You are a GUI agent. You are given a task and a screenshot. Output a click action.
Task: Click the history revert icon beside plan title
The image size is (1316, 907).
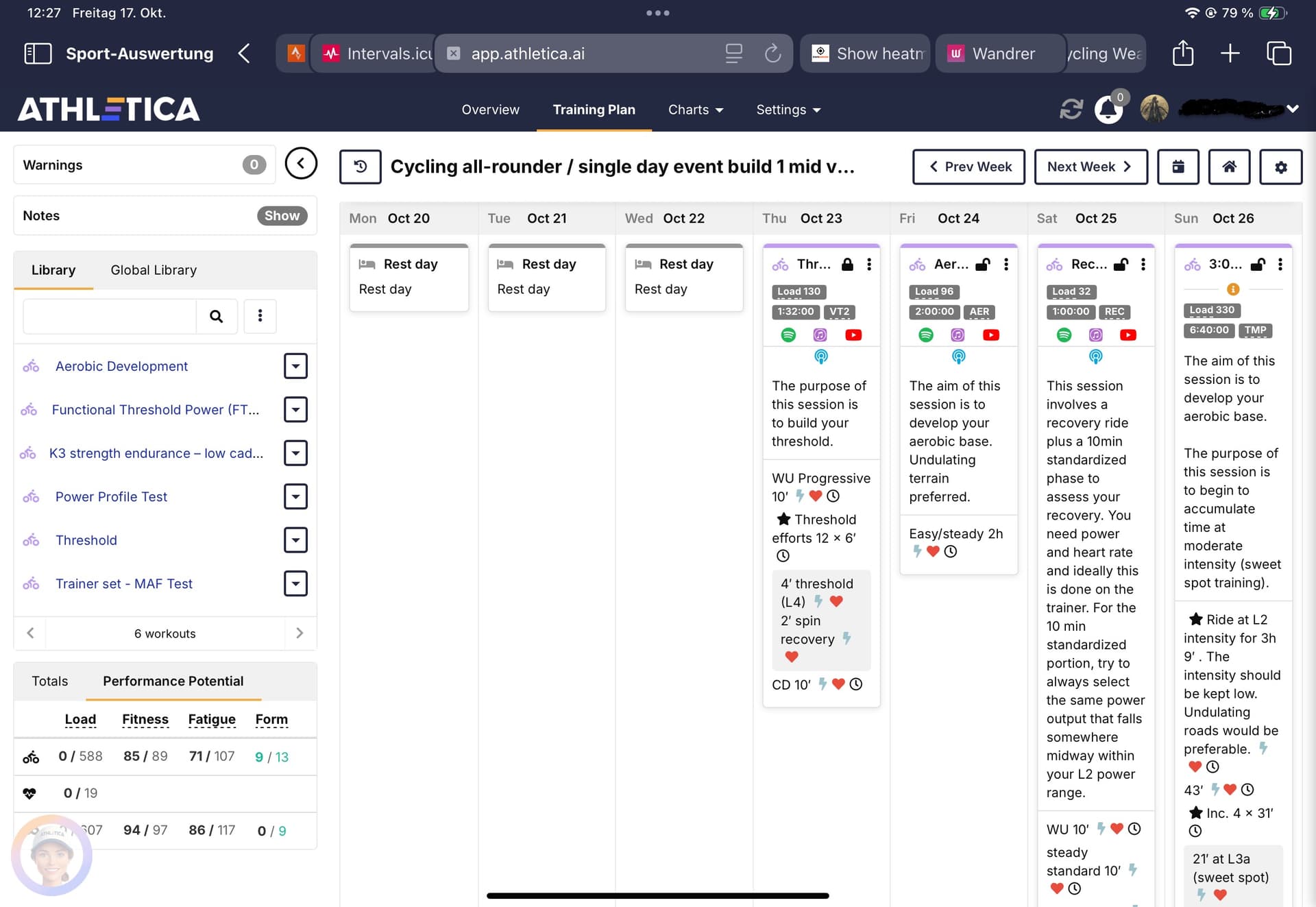[361, 167]
